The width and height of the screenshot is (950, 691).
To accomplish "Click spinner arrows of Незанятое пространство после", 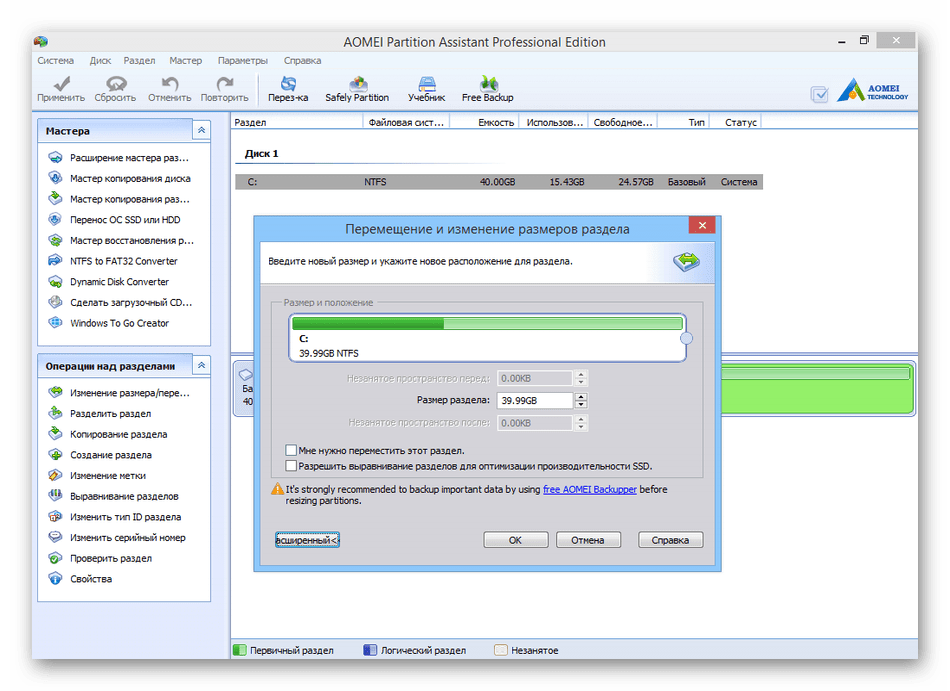I will [581, 423].
